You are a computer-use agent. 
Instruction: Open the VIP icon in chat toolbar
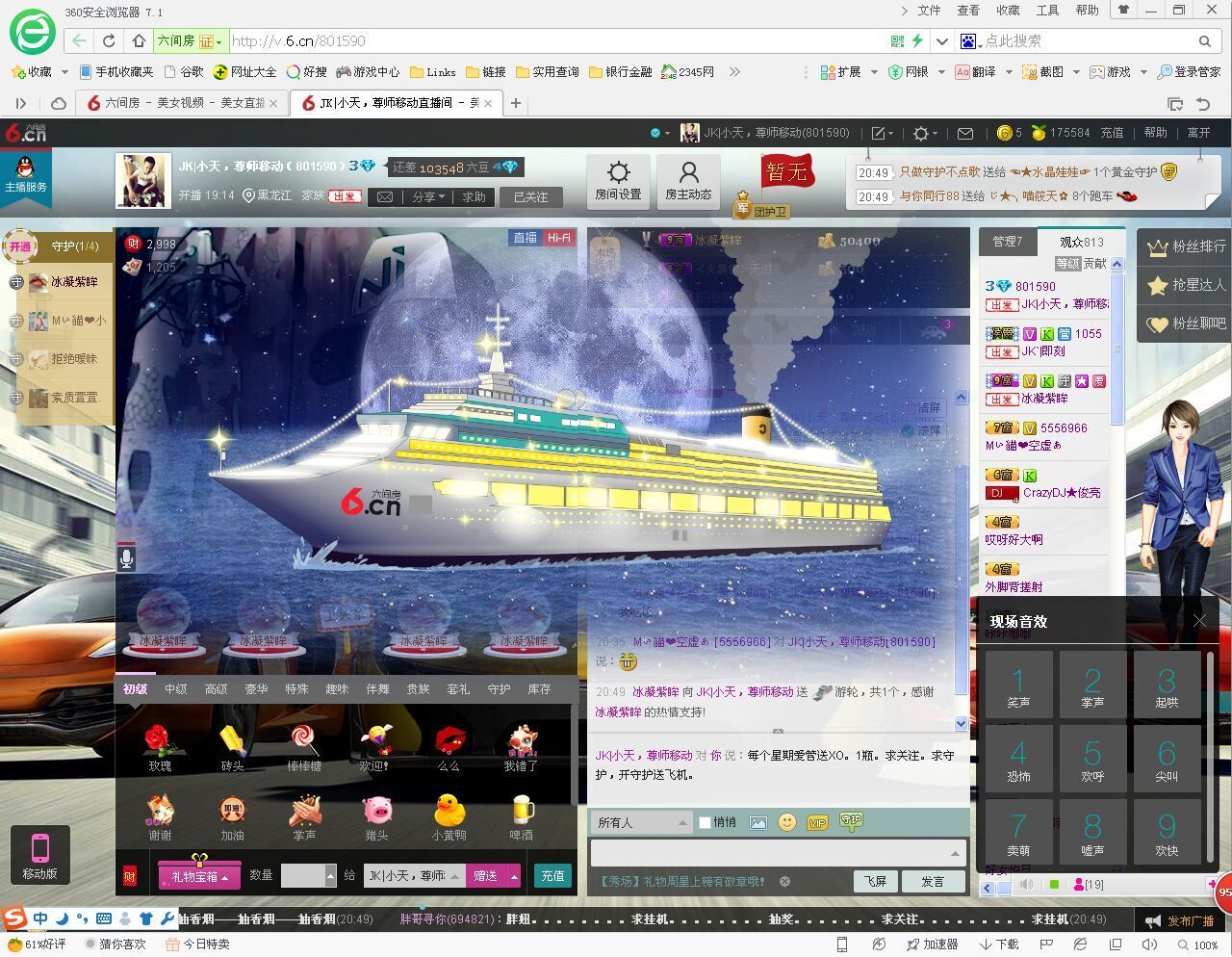[x=817, y=822]
